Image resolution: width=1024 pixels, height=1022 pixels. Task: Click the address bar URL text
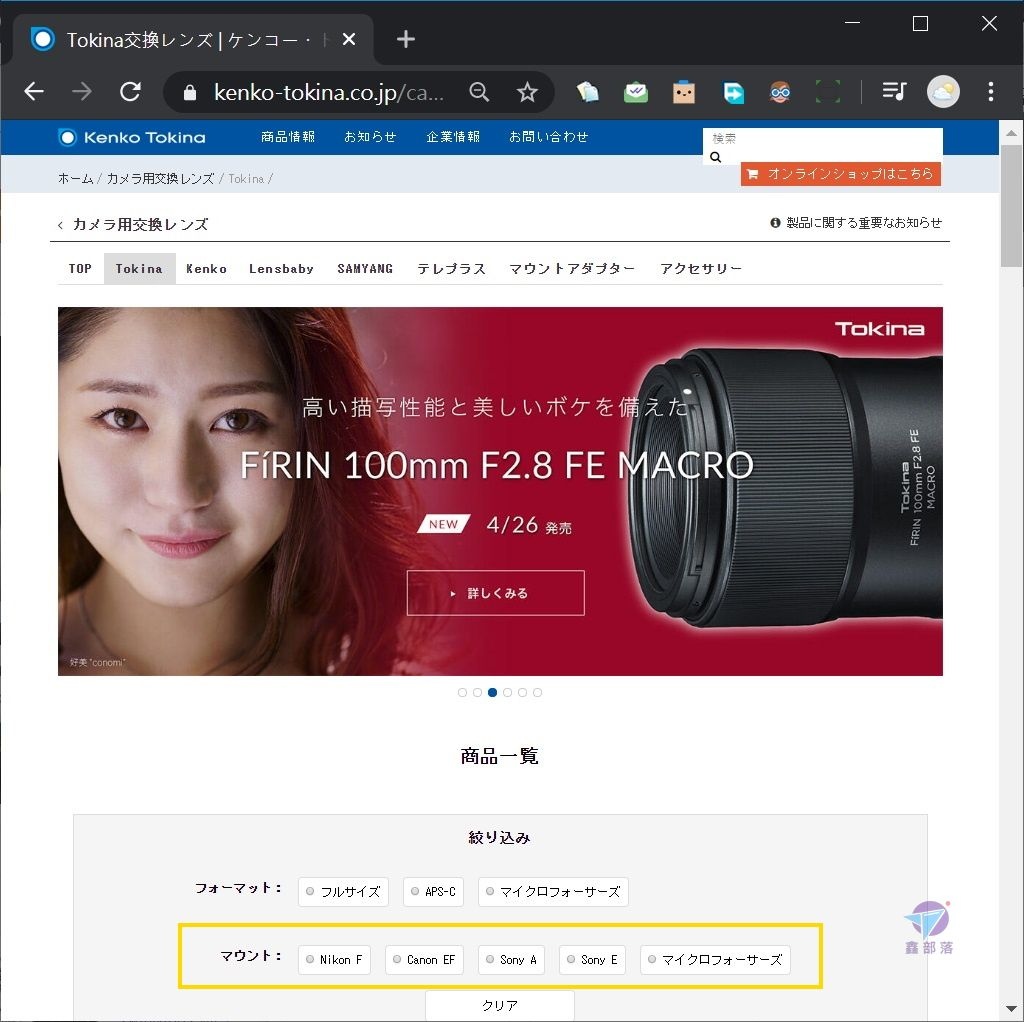click(329, 92)
